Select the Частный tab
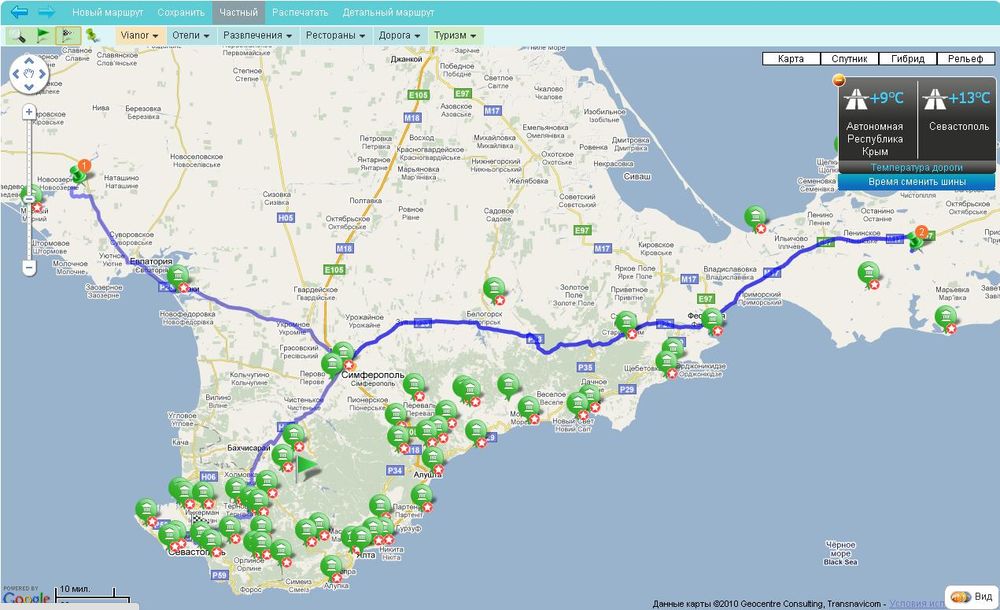Screen dimensions: 1000x610 point(238,13)
